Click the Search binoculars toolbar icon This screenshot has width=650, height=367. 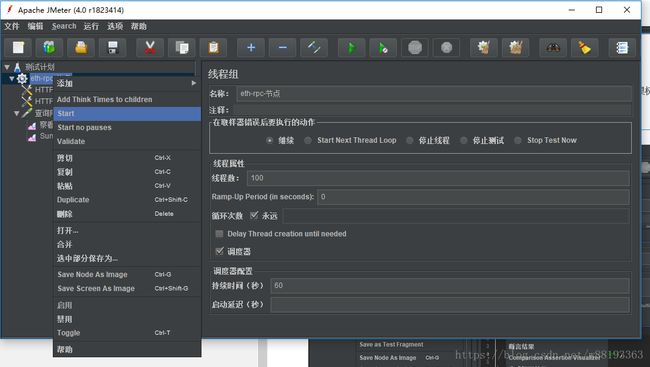(x=553, y=48)
